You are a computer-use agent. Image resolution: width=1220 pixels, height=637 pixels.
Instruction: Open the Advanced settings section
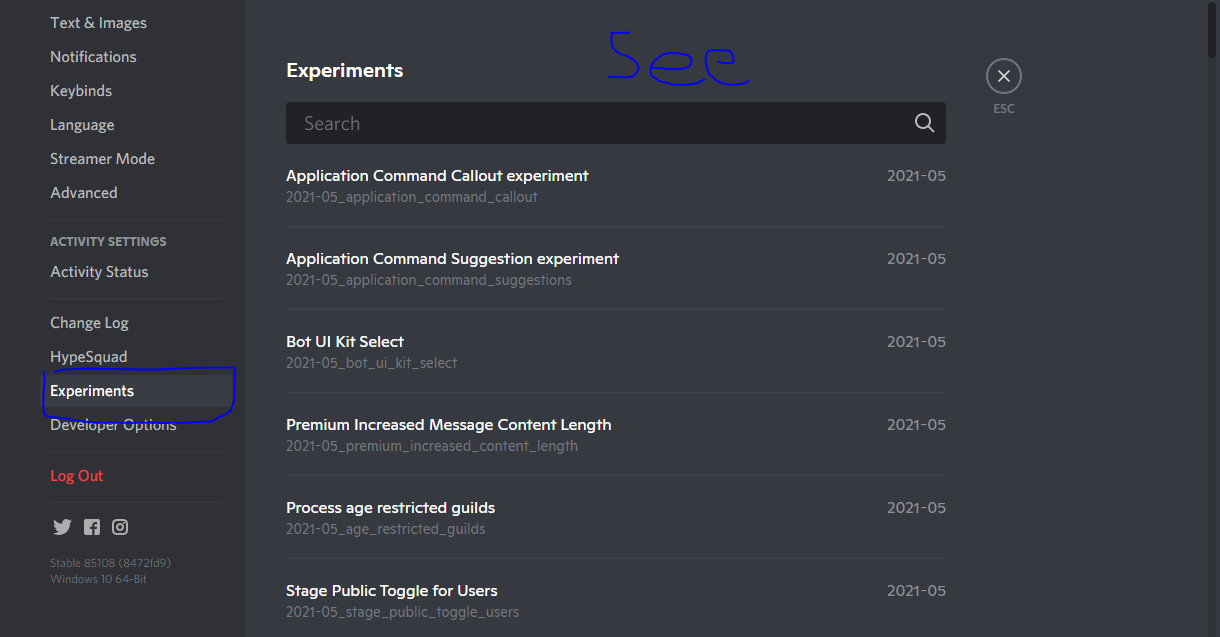coord(84,192)
